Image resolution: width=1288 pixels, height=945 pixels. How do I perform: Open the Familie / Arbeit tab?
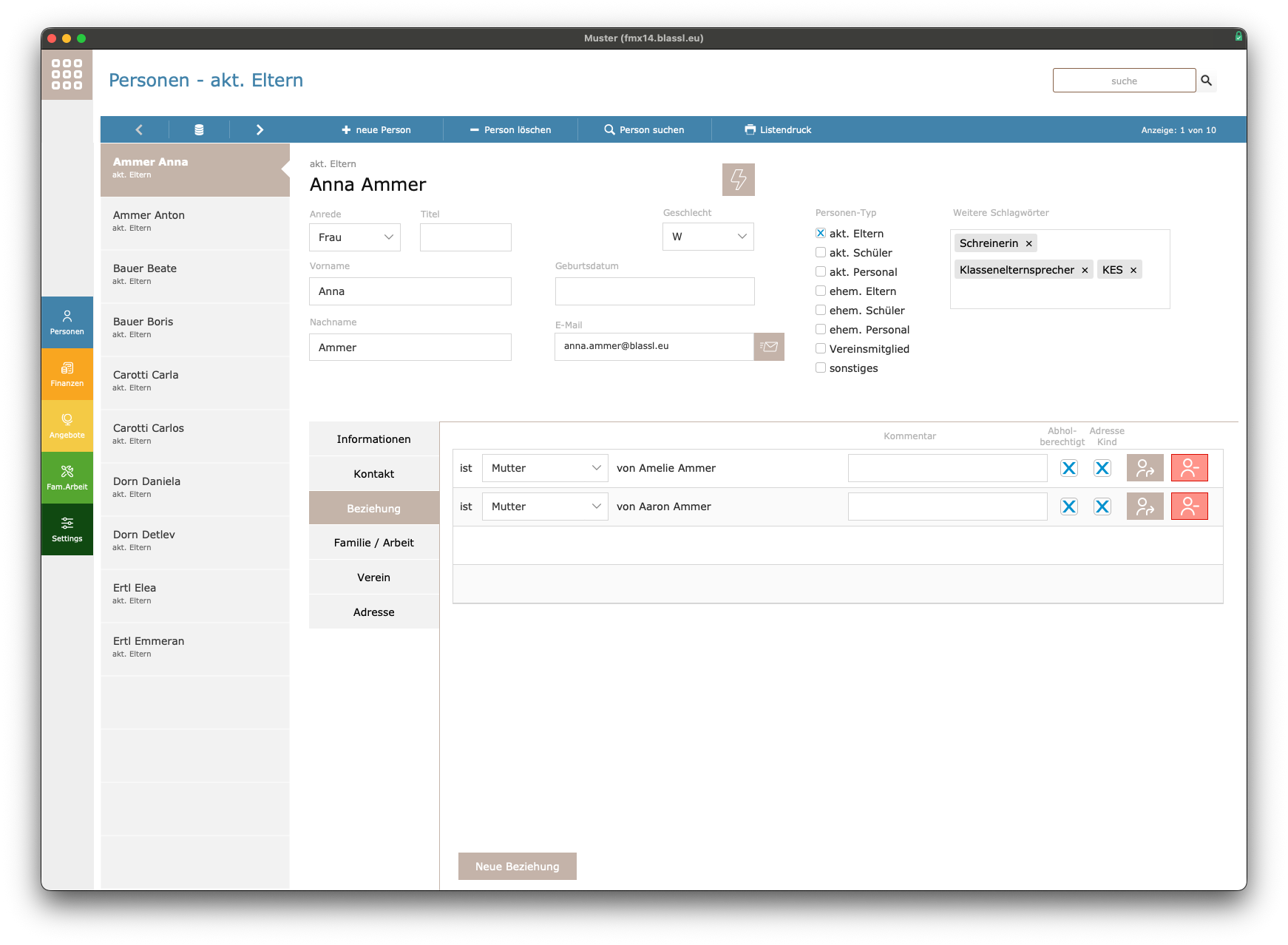373,543
